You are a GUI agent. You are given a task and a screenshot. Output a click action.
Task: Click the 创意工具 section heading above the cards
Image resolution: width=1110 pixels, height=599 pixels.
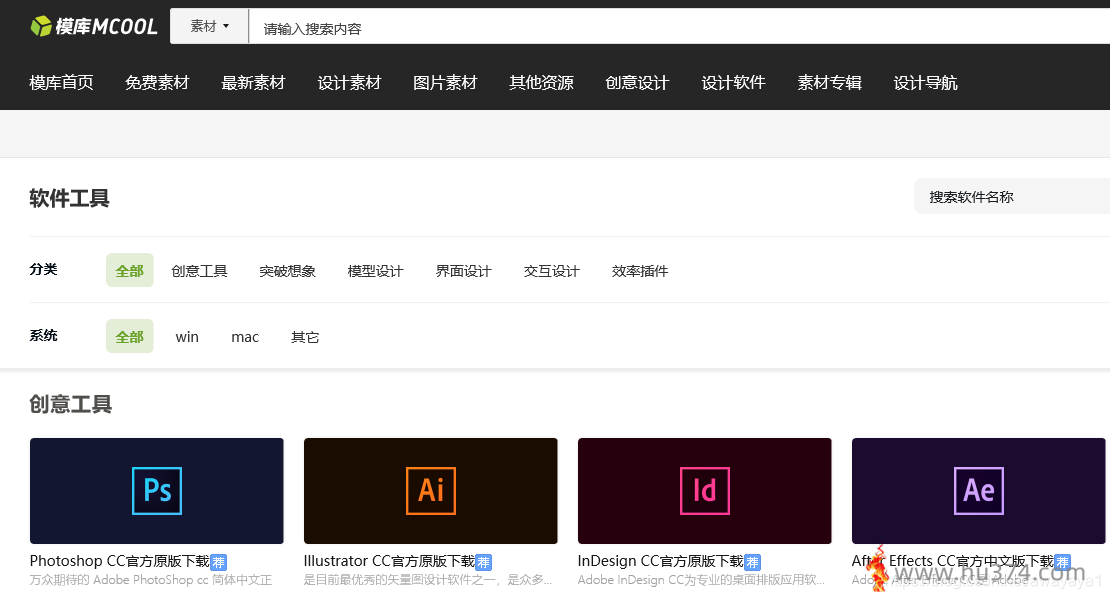(x=71, y=404)
